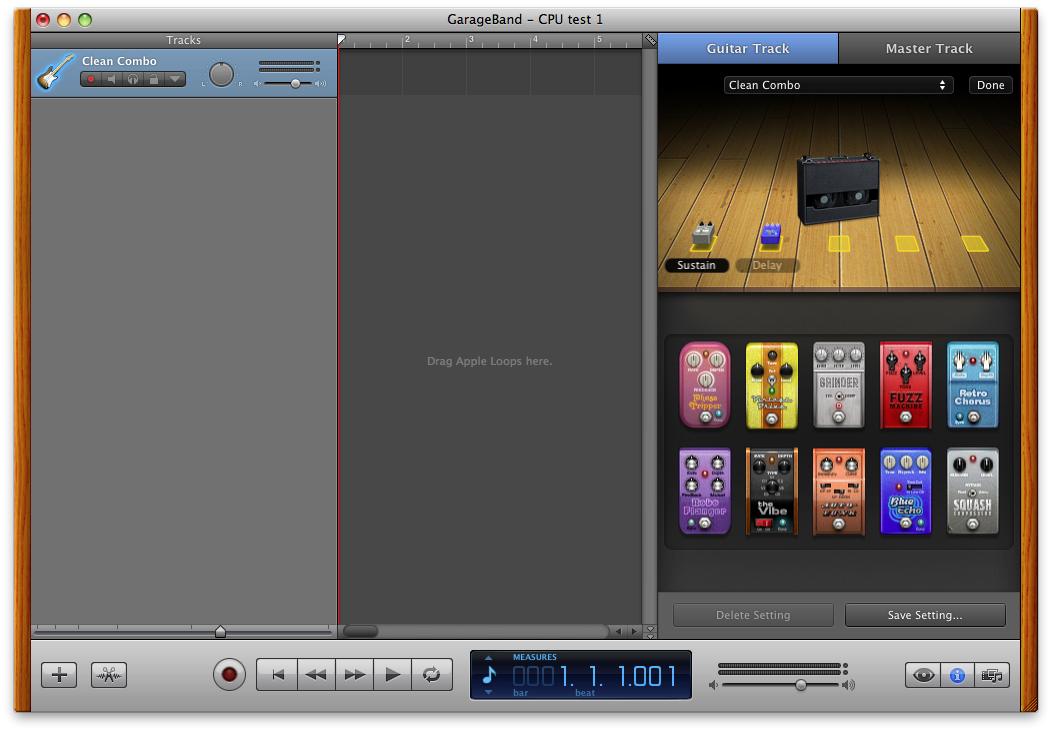Open the media browser button
1052x732 pixels.
992,675
